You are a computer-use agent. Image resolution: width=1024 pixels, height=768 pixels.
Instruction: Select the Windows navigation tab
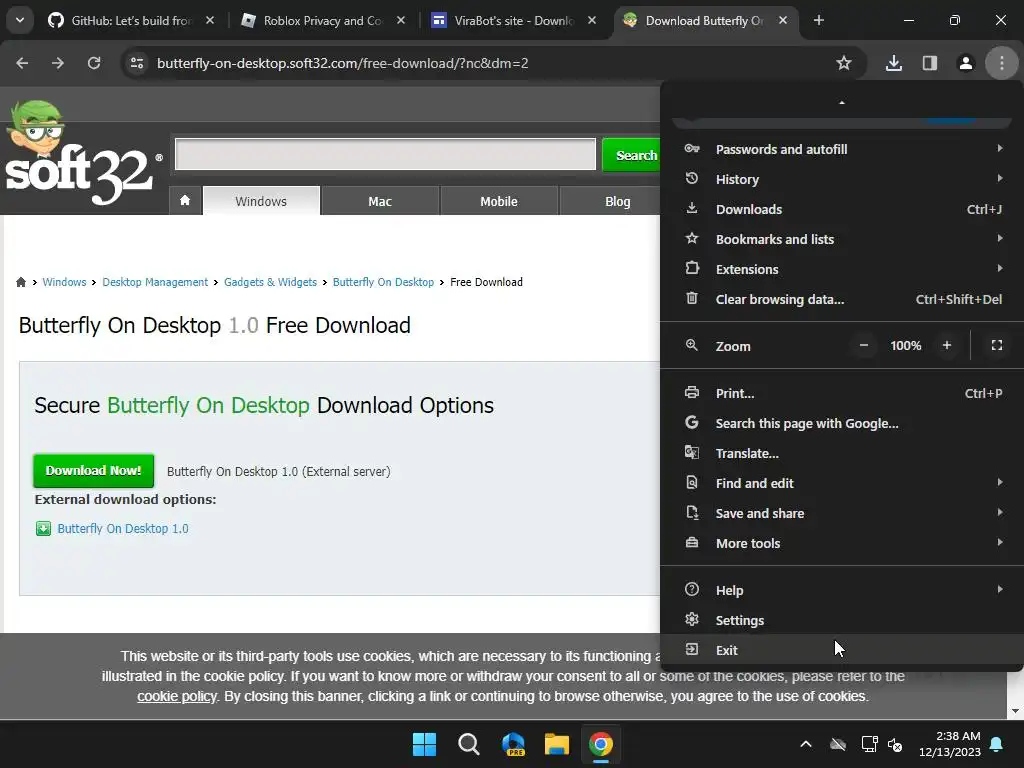coord(261,201)
